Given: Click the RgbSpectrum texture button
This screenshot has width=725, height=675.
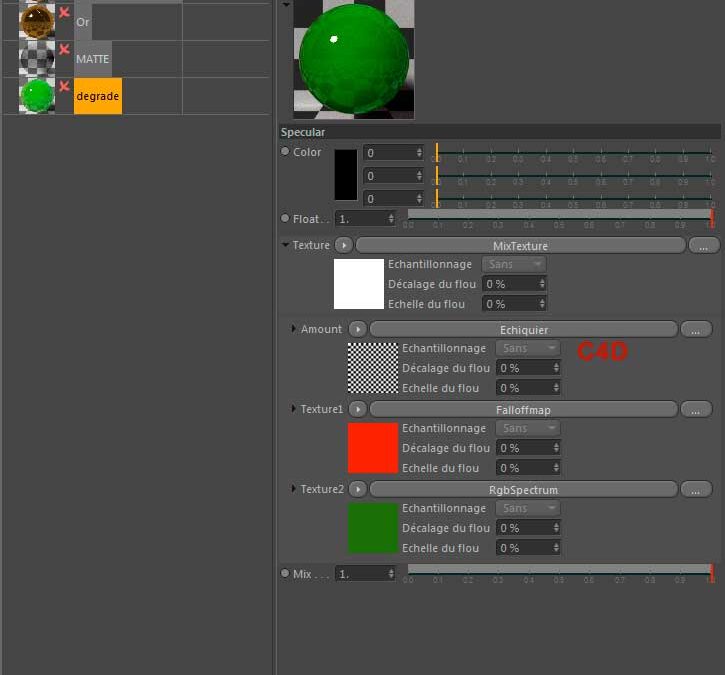Looking at the screenshot, I should [x=523, y=489].
